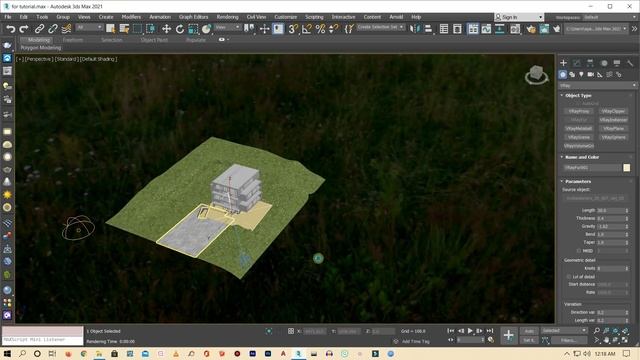Open the Render Setup dialog

coord(531,29)
